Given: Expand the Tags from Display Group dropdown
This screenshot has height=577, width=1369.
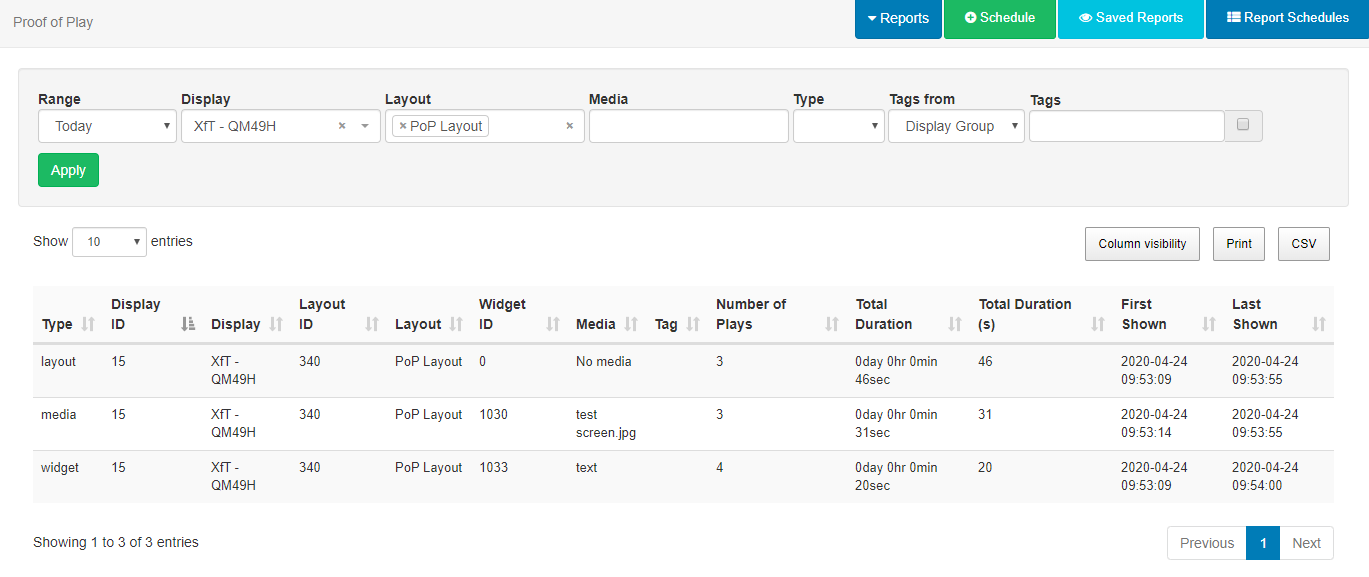Looking at the screenshot, I should pyautogui.click(x=956, y=126).
